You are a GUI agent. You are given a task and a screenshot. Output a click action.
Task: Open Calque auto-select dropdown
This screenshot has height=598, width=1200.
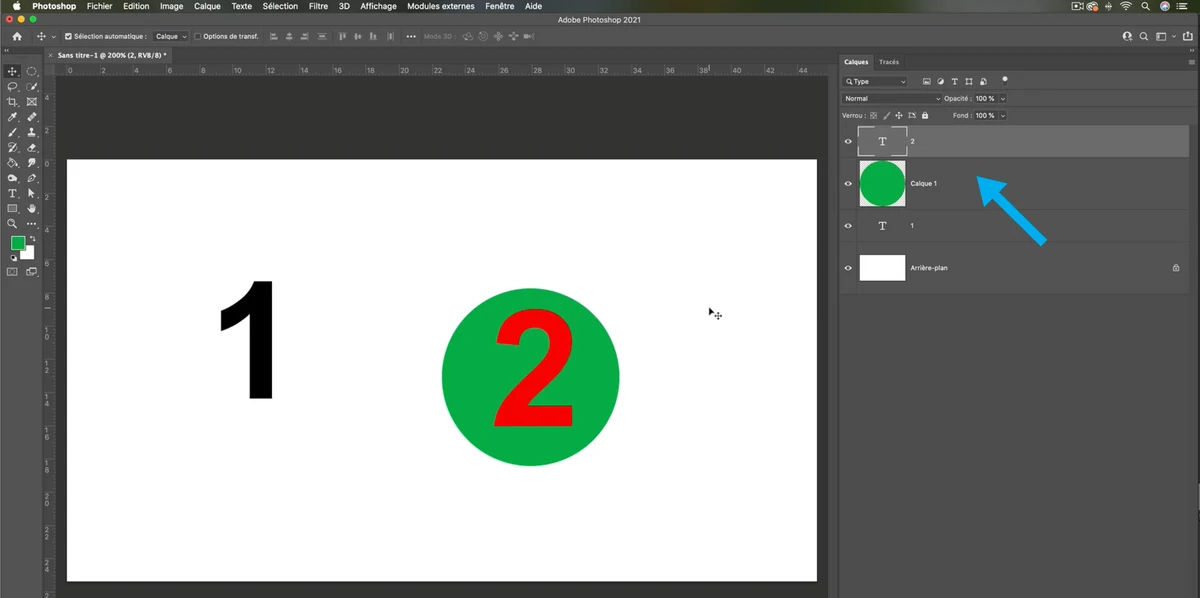click(171, 36)
